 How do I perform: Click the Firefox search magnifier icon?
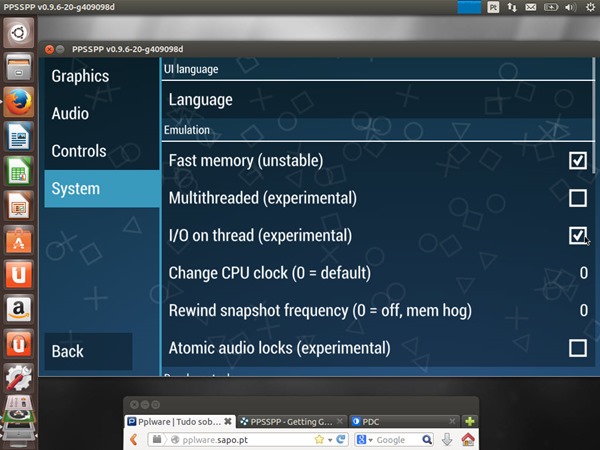[x=427, y=440]
